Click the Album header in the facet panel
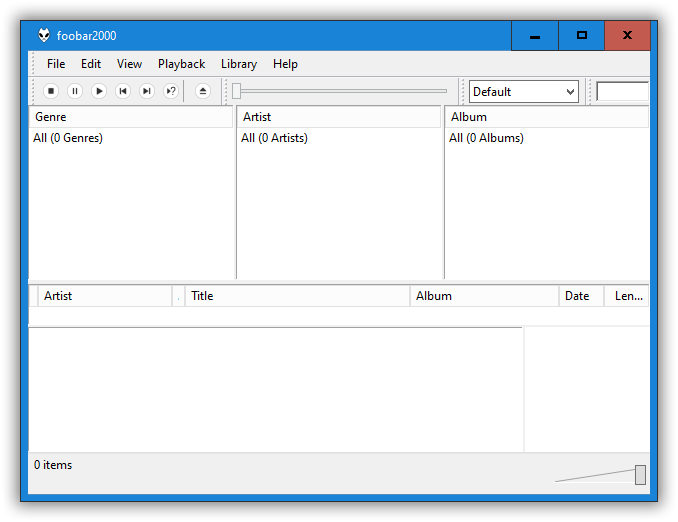This screenshot has height=522, width=678. (x=547, y=117)
